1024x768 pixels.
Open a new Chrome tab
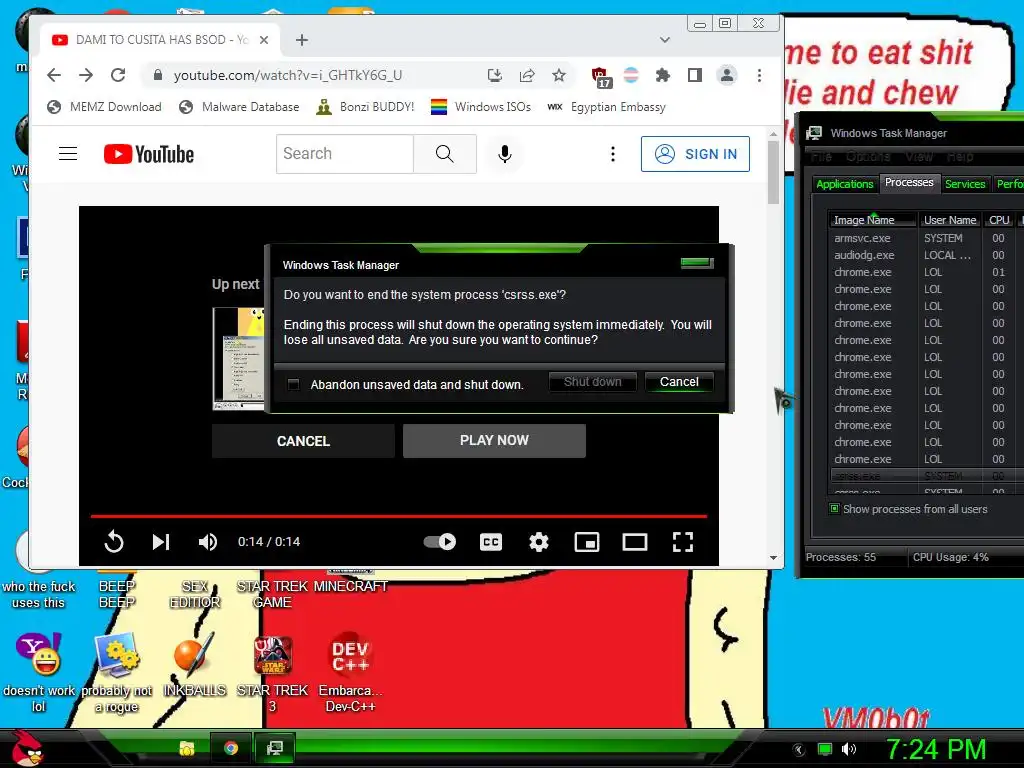(301, 40)
